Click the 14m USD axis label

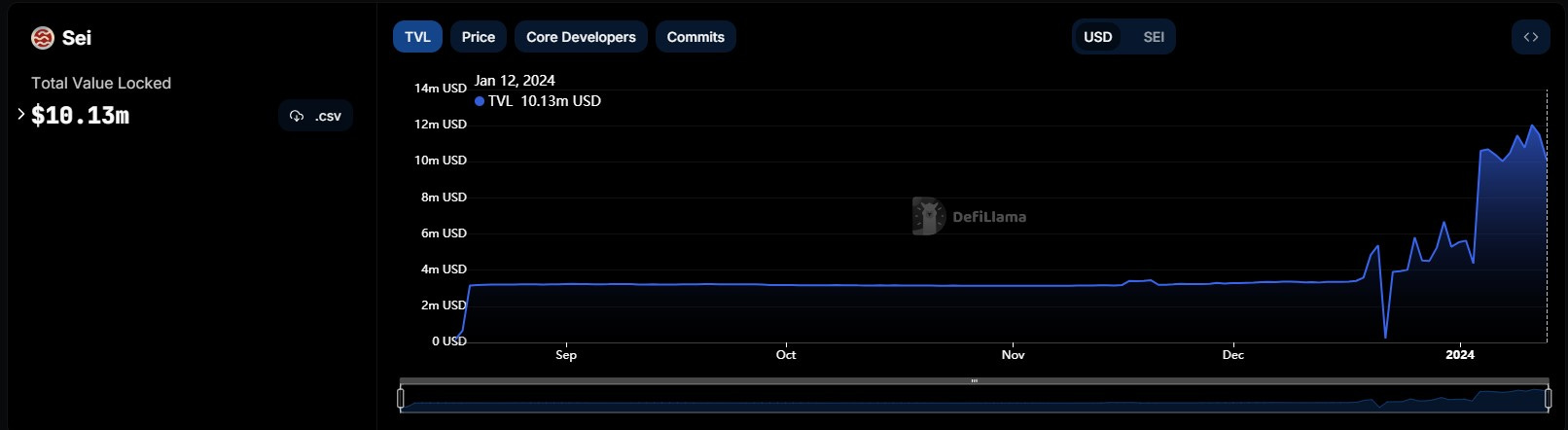441,89
